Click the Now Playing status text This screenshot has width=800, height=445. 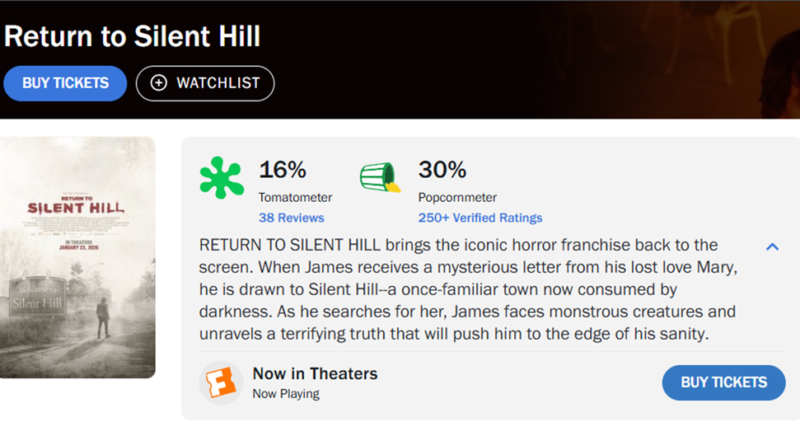point(286,394)
